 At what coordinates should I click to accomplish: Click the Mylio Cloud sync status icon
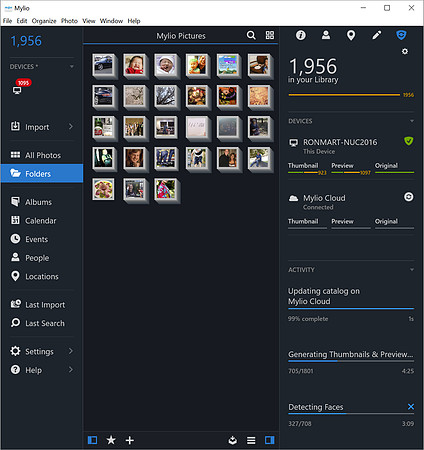coord(409,197)
